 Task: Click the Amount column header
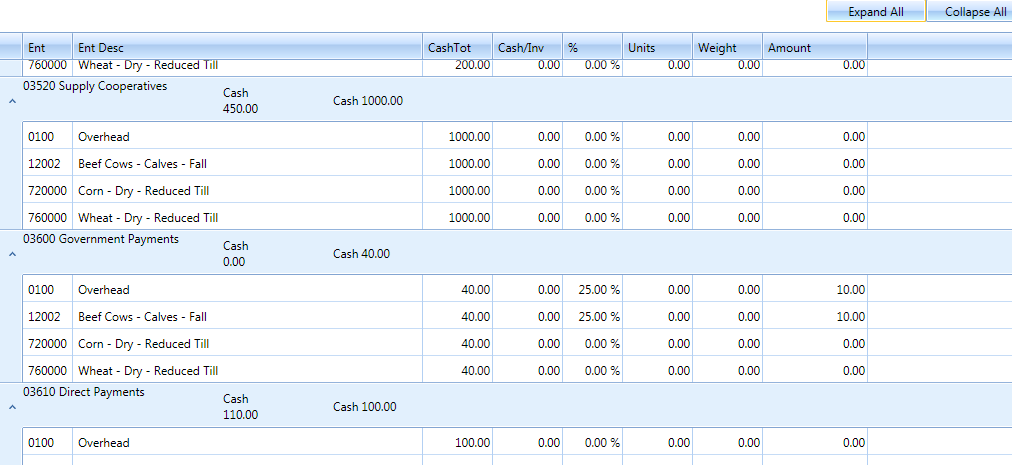(x=815, y=48)
